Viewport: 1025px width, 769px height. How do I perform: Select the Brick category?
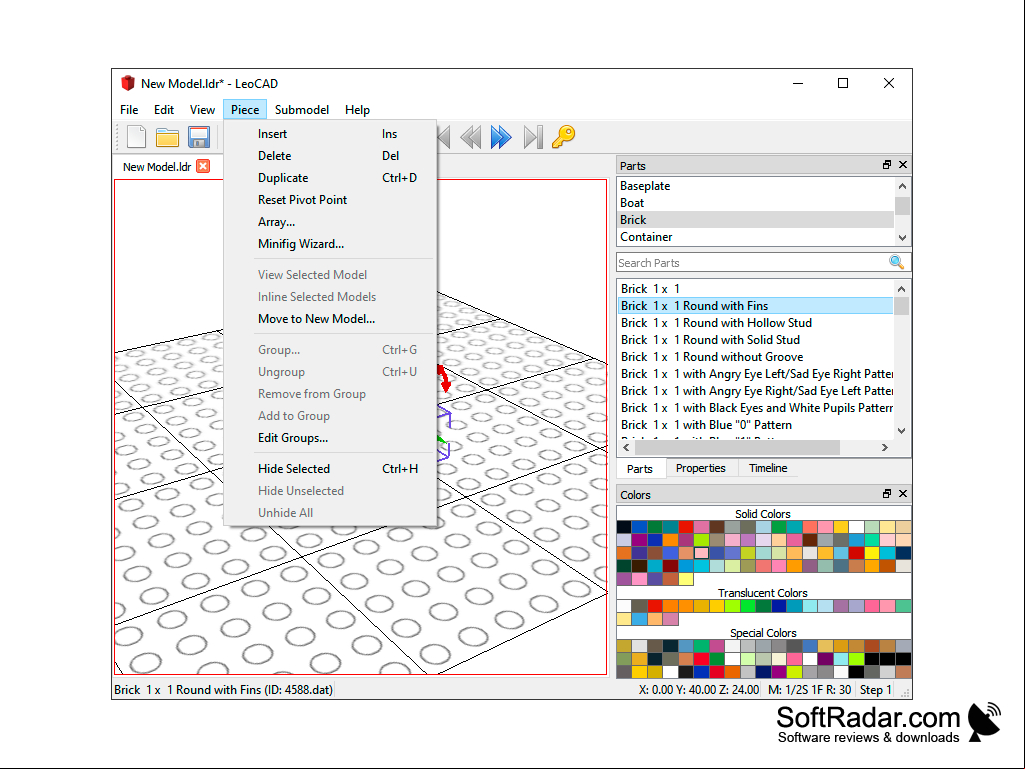[756, 220]
